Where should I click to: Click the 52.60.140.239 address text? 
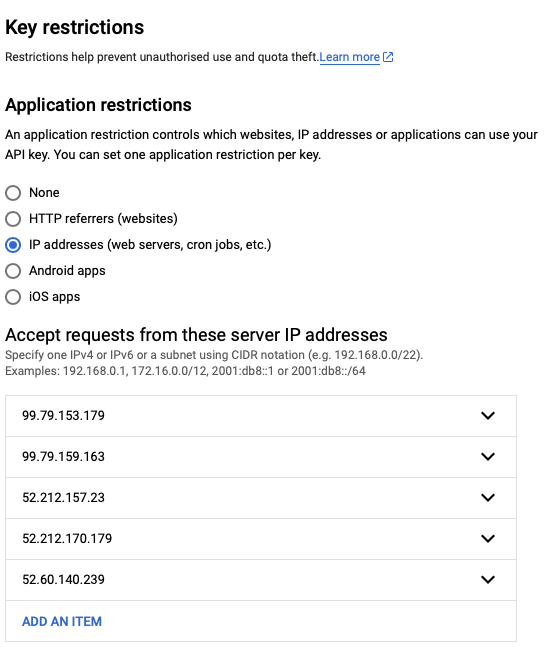tap(63, 579)
